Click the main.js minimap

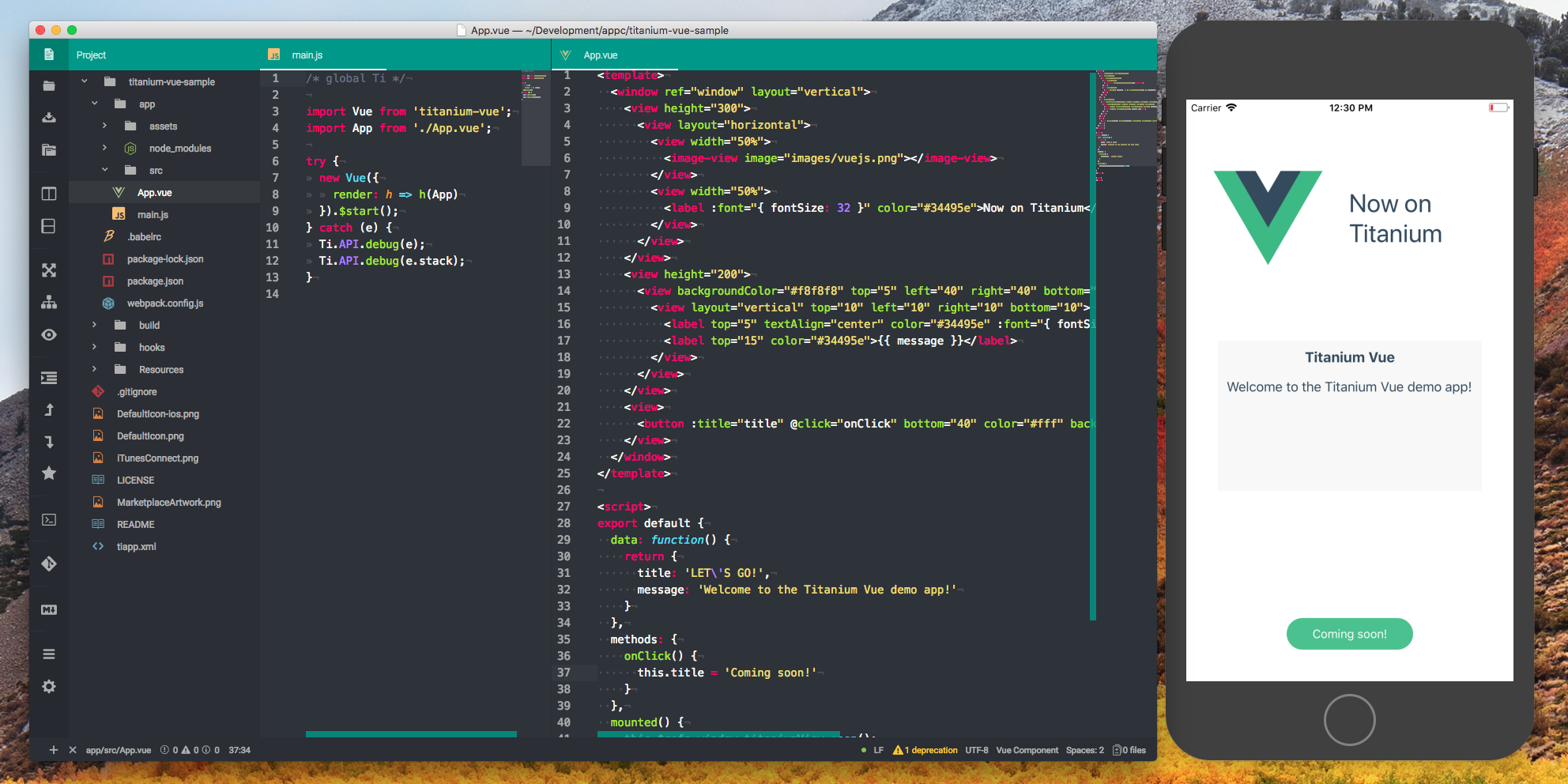535,119
